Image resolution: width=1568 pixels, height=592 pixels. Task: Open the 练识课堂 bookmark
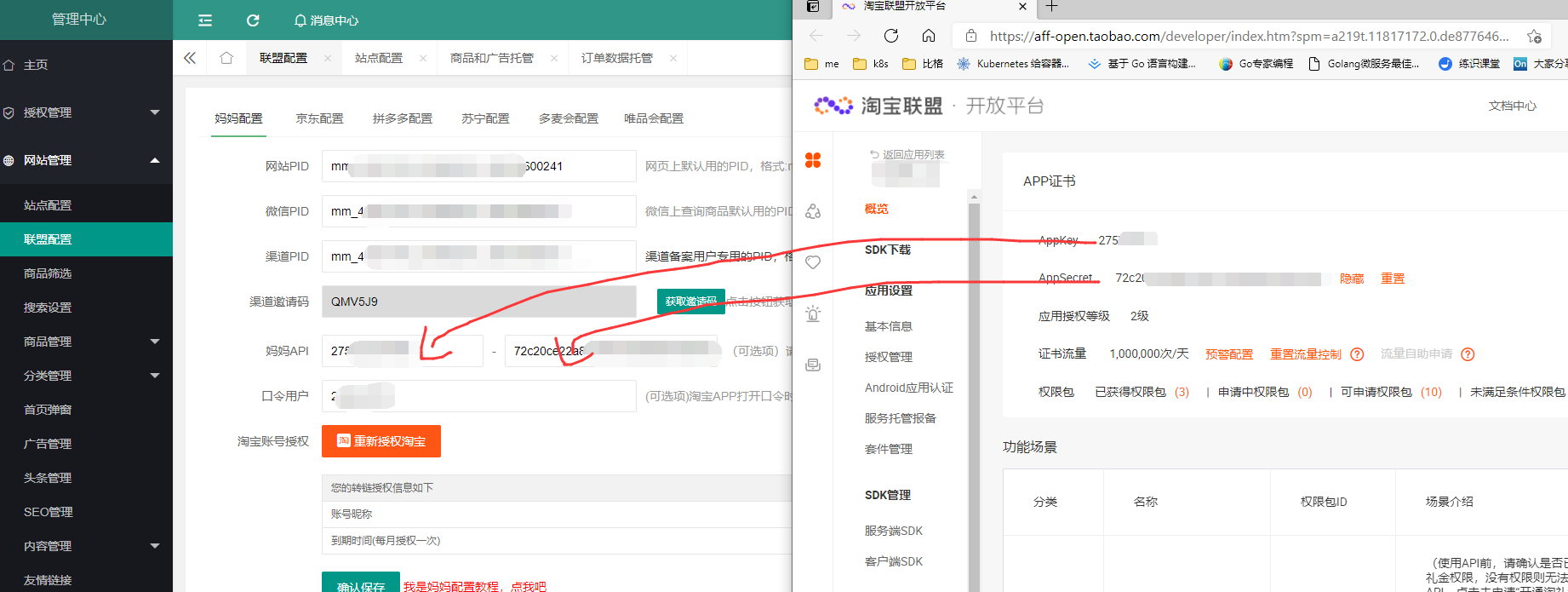(1468, 64)
